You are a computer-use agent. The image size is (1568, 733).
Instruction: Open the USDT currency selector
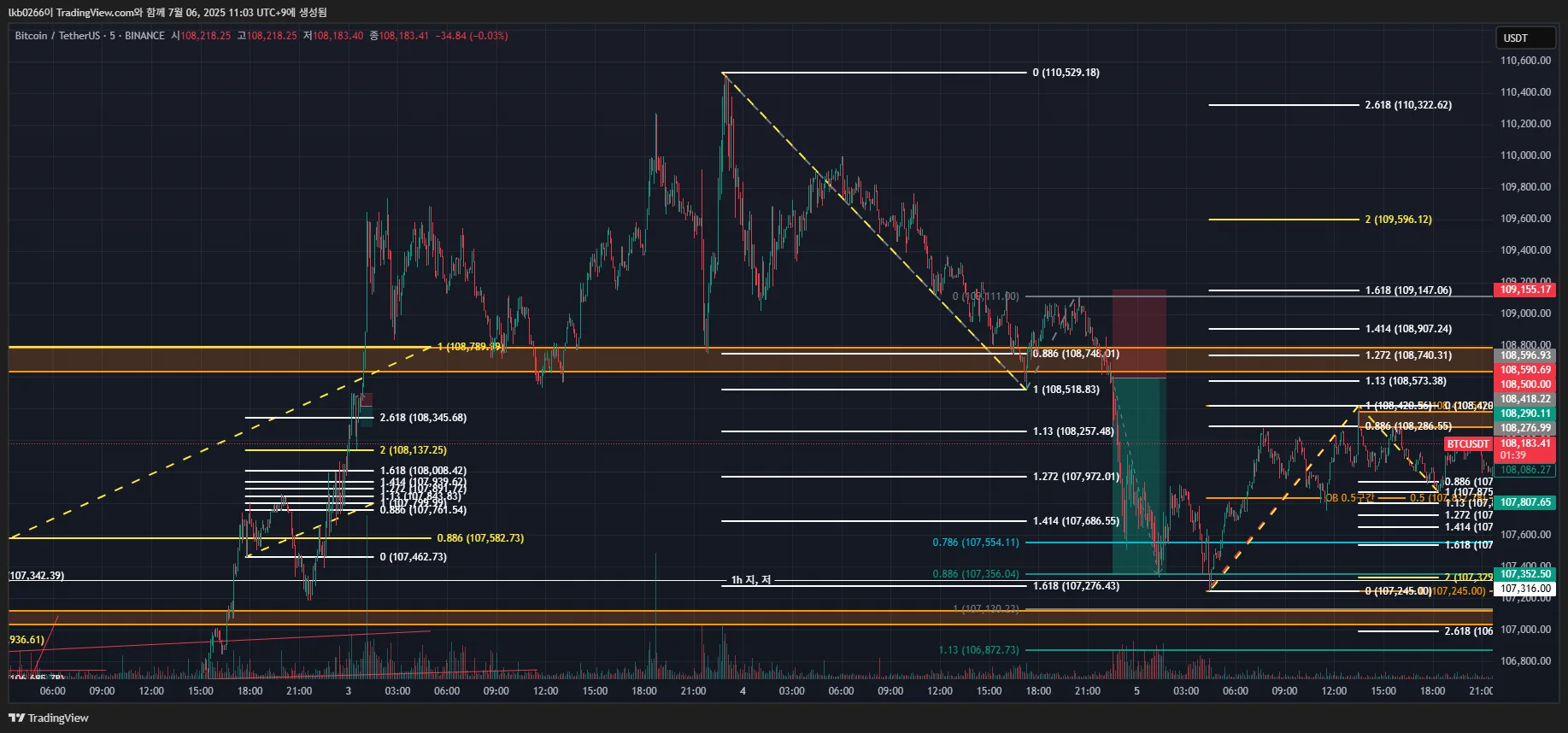click(x=1525, y=38)
